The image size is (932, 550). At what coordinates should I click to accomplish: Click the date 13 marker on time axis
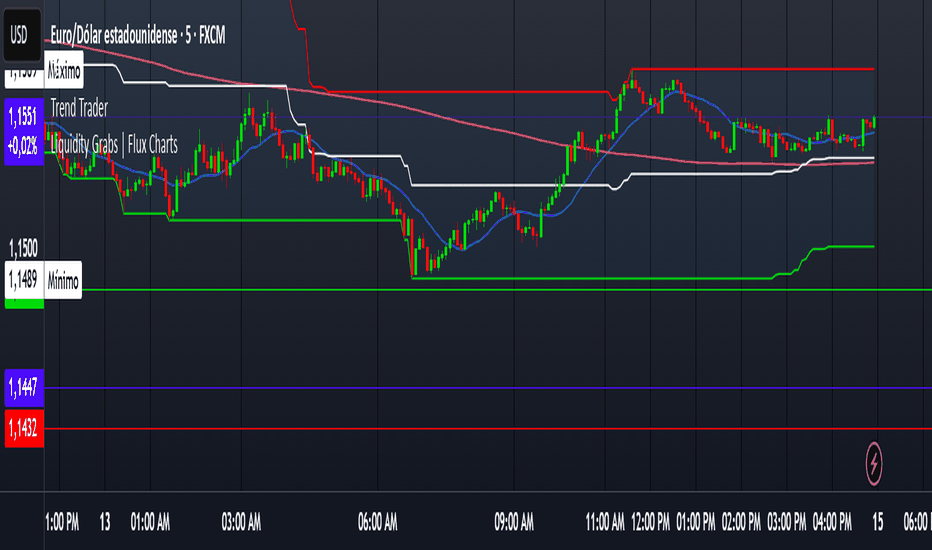[x=105, y=523]
